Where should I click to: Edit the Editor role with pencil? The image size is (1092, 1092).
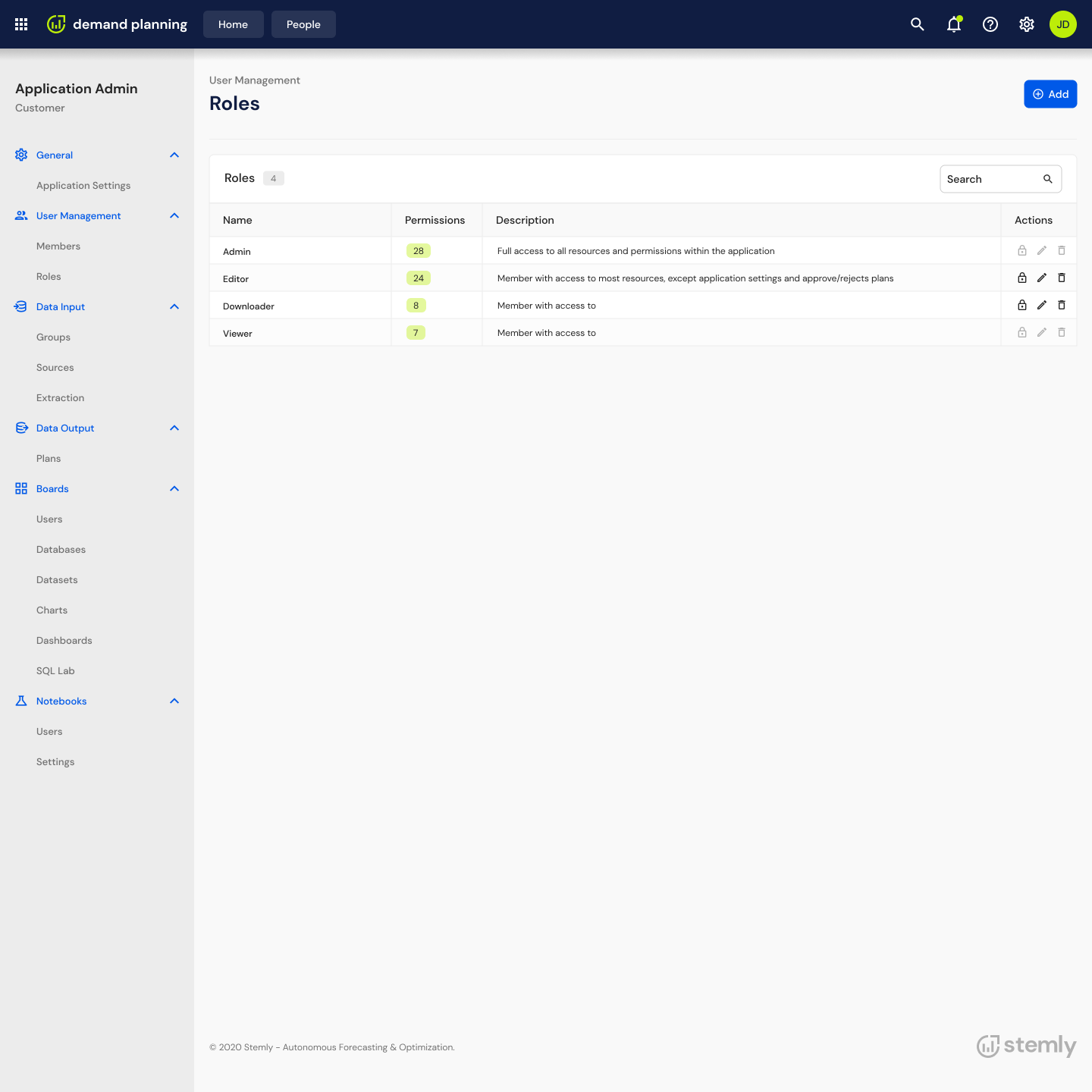point(1042,278)
